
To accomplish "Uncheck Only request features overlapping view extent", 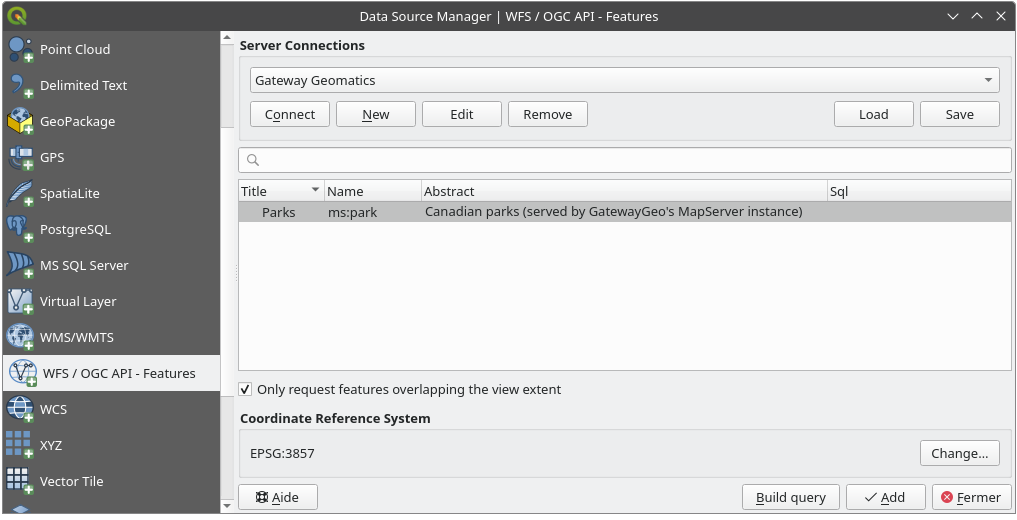I will 245,389.
